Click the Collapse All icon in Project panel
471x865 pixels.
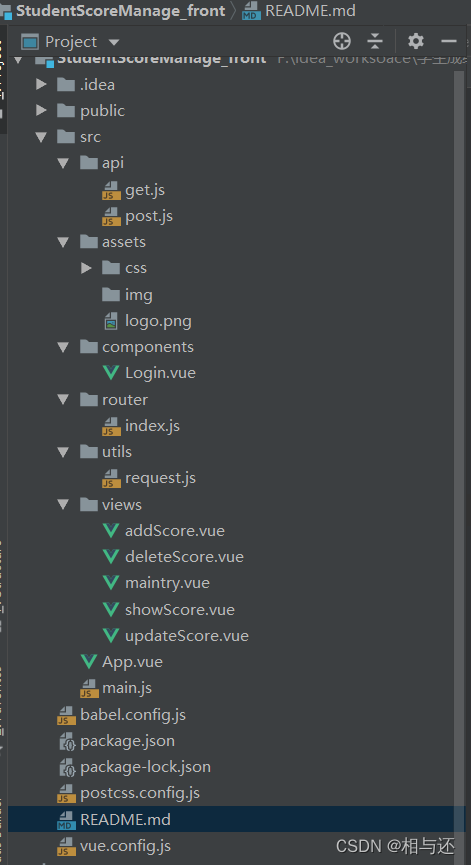pyautogui.click(x=375, y=41)
